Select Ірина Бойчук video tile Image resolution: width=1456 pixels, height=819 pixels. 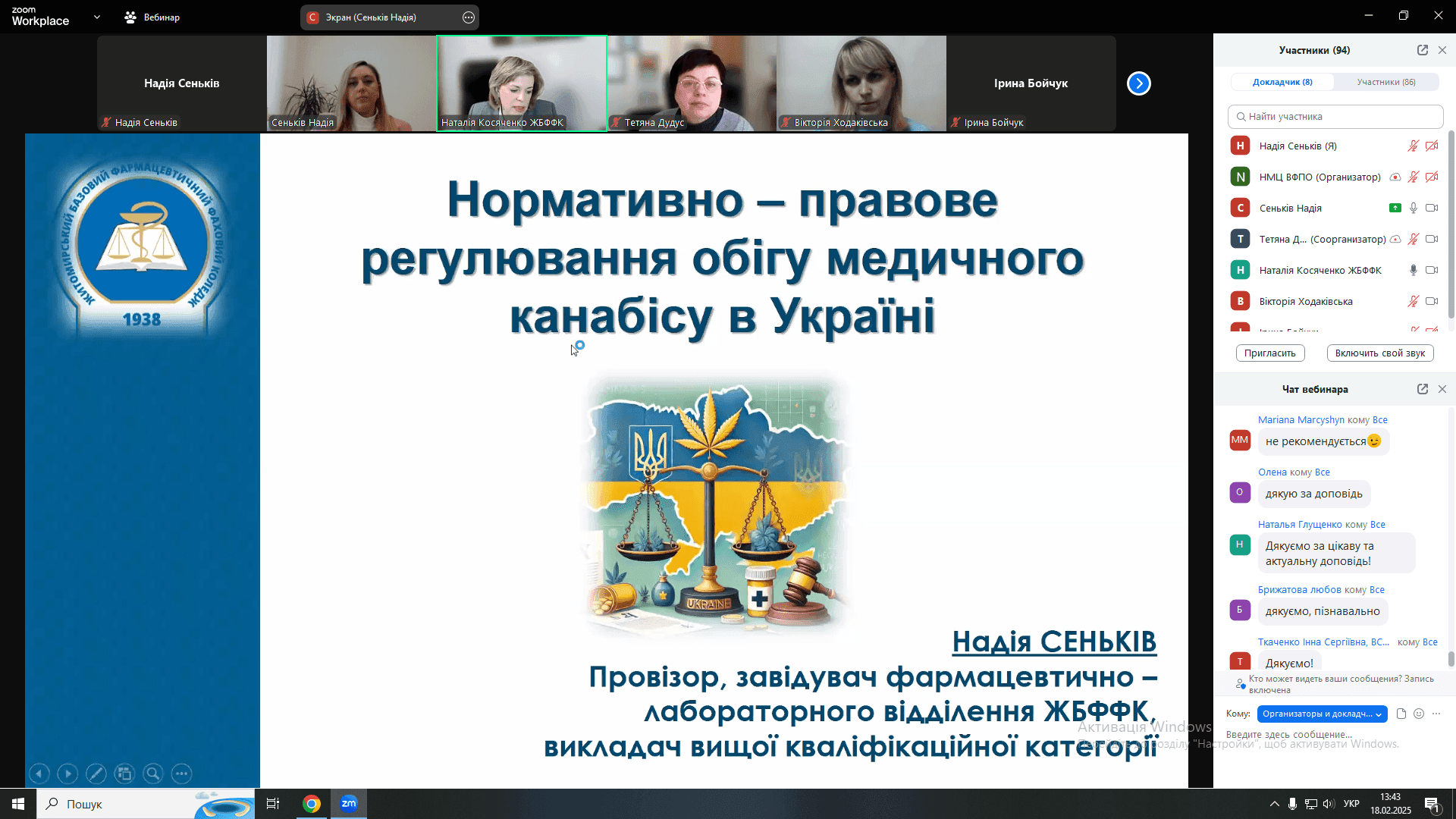[x=1031, y=83]
